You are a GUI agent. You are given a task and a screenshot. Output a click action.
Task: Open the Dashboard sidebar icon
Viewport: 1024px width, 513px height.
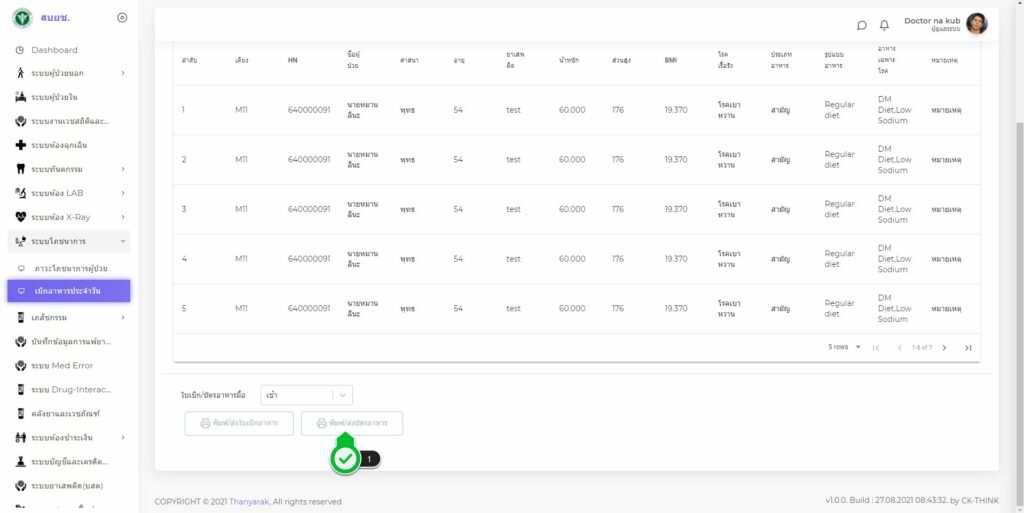(x=21, y=50)
